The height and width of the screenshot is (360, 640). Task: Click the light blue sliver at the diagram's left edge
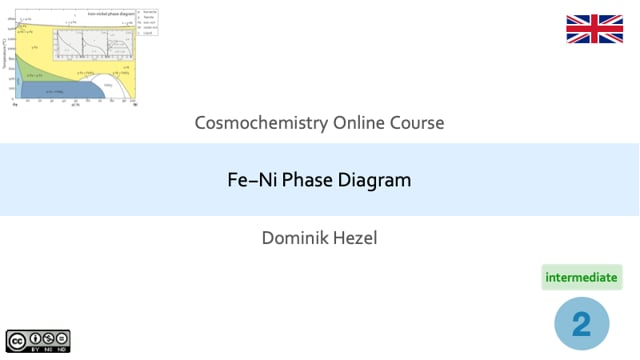18,84
